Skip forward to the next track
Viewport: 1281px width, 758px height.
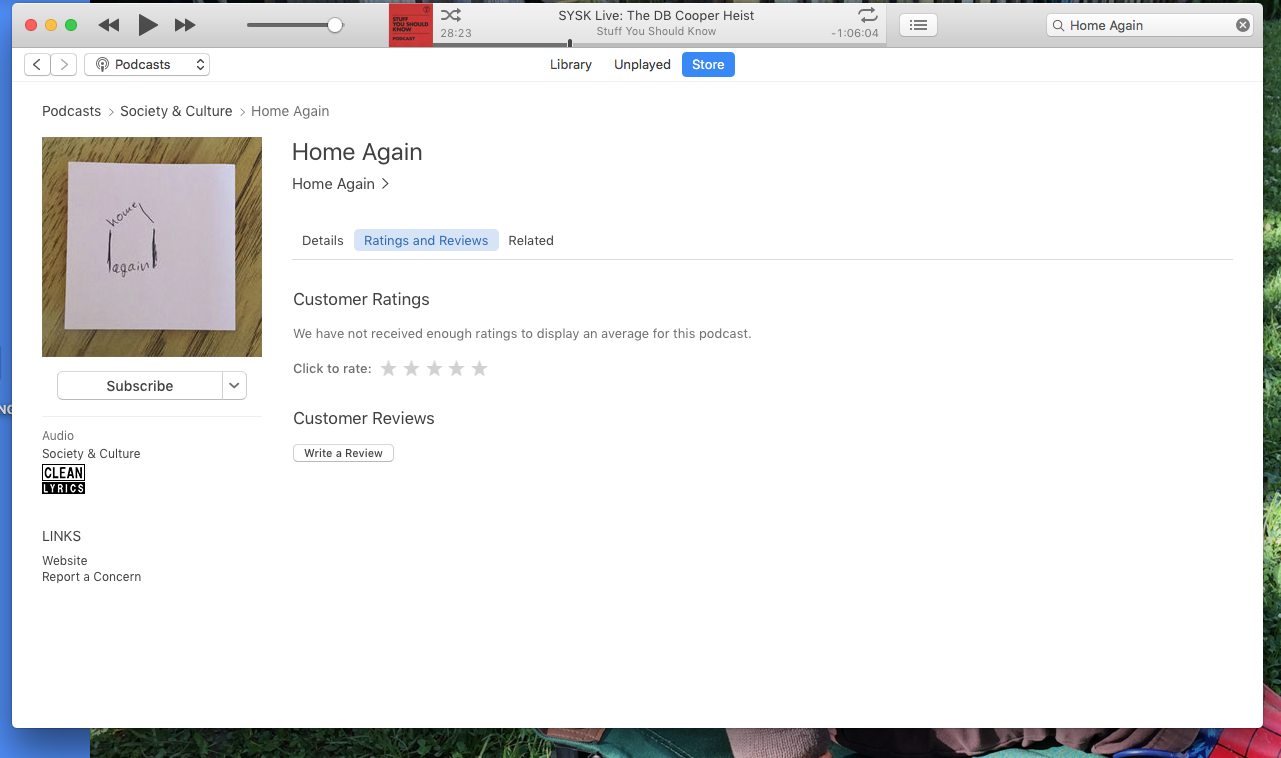(185, 25)
